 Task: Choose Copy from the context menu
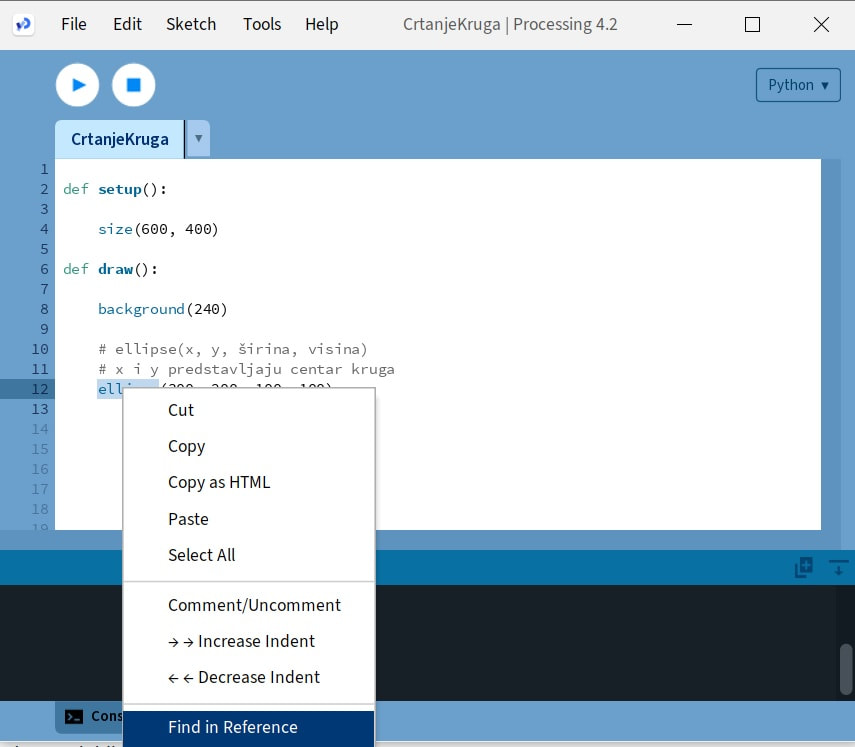pyautogui.click(x=249, y=446)
